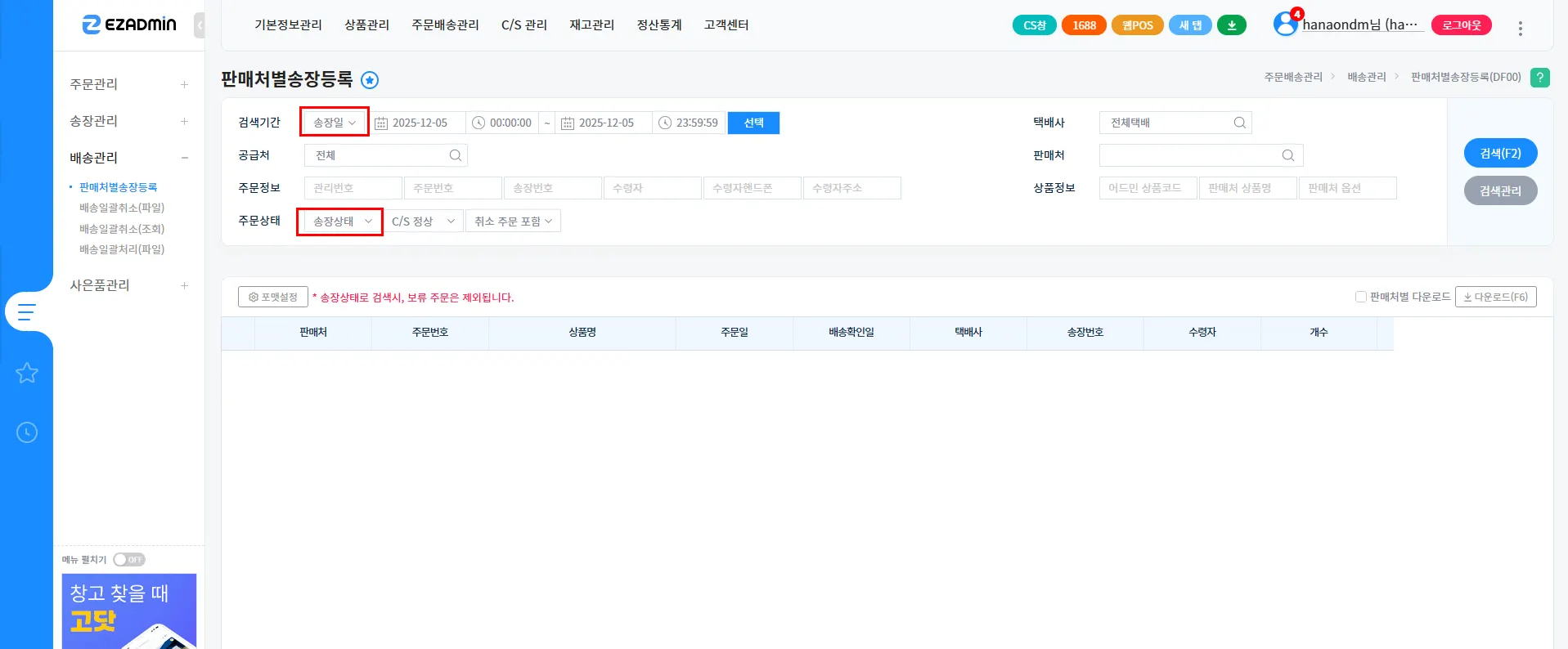Click the 배송관리 breadcrumb link
Image resolution: width=1568 pixels, height=649 pixels.
pos(1367,77)
